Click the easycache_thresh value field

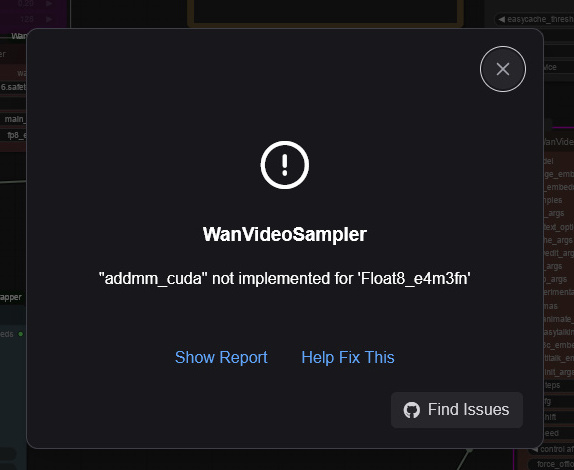pyautogui.click(x=534, y=19)
